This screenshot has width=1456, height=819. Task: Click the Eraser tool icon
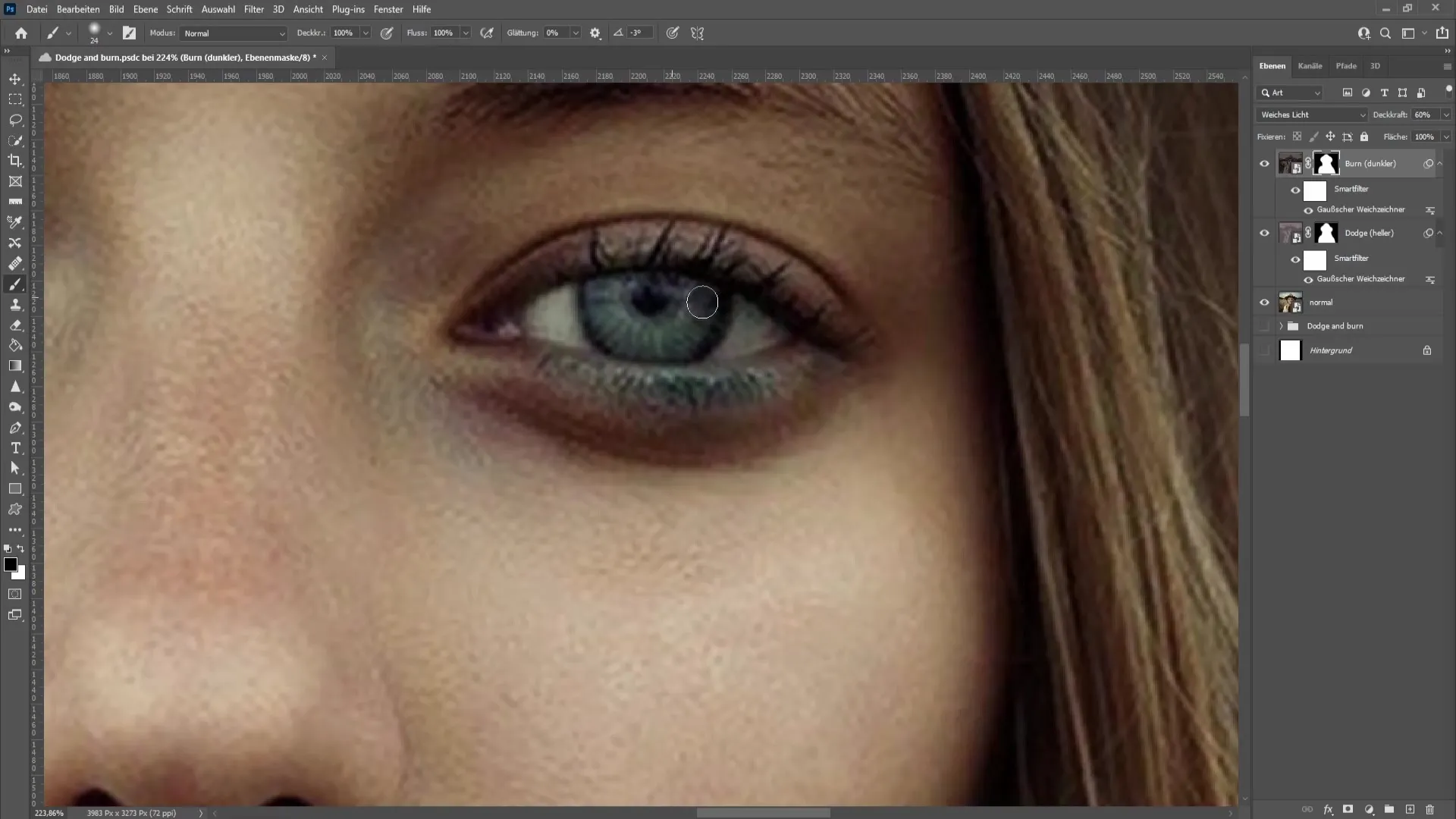coord(15,325)
